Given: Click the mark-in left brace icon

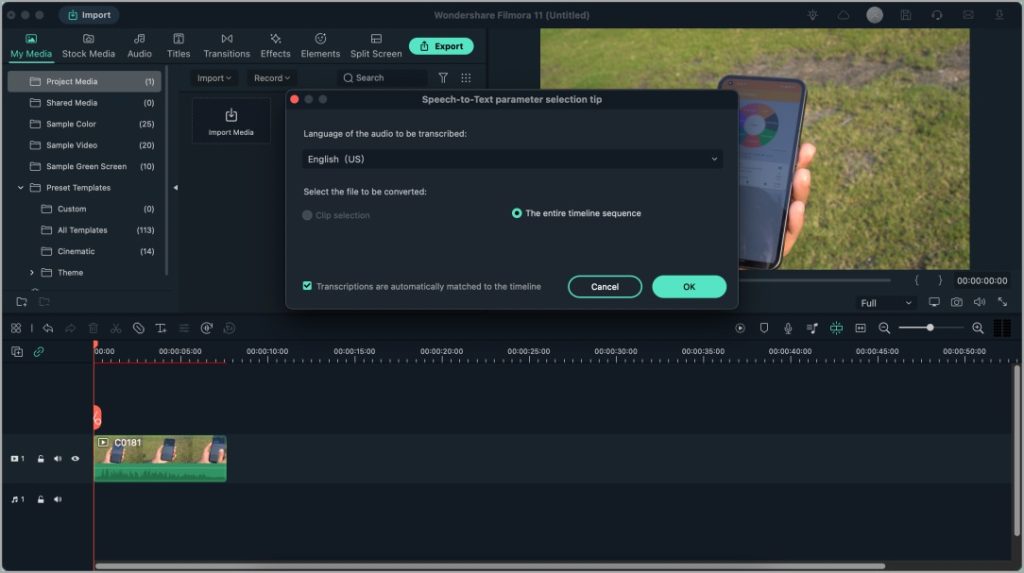Looking at the screenshot, I should (916, 280).
